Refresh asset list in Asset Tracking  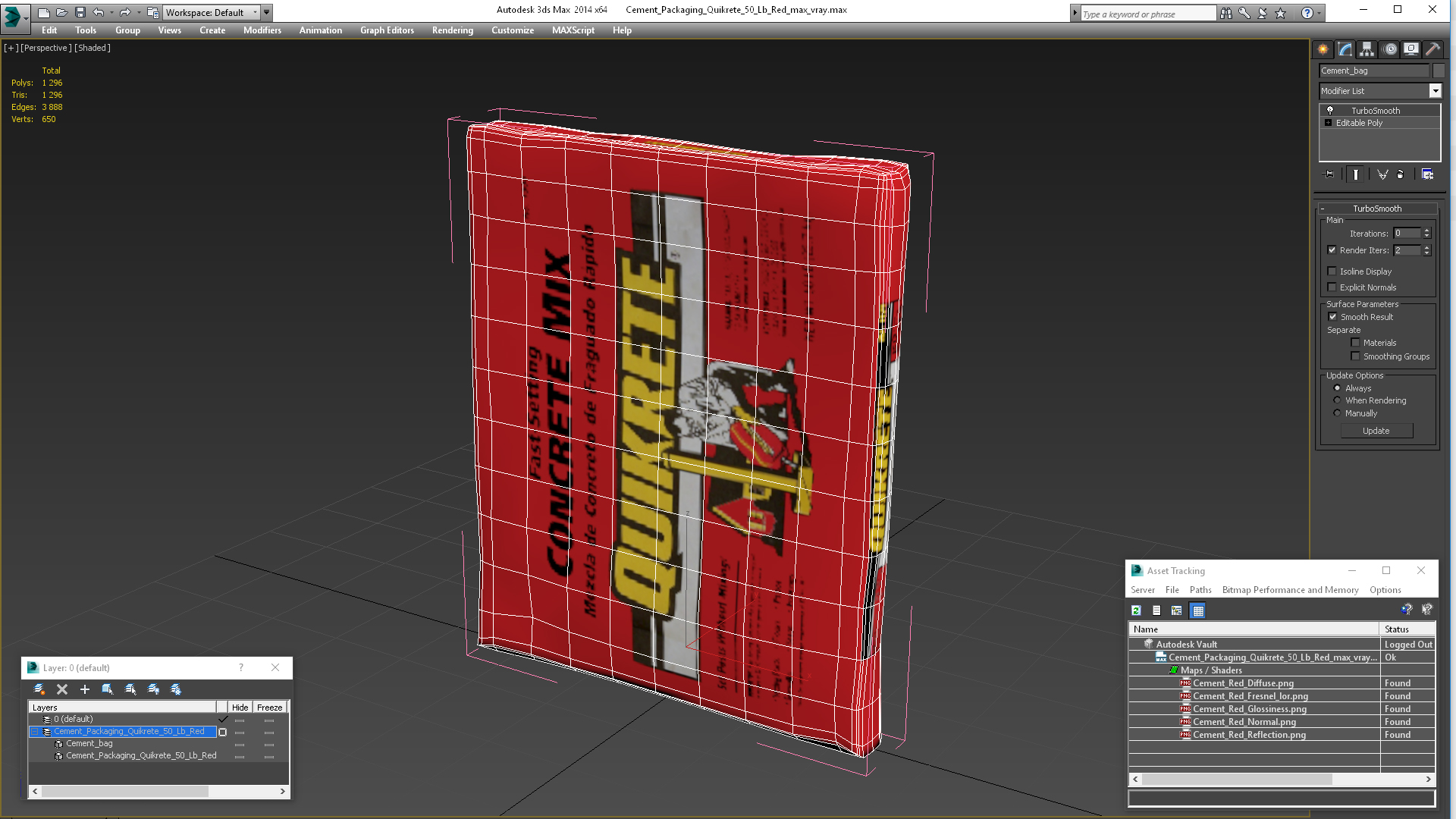coord(1136,610)
